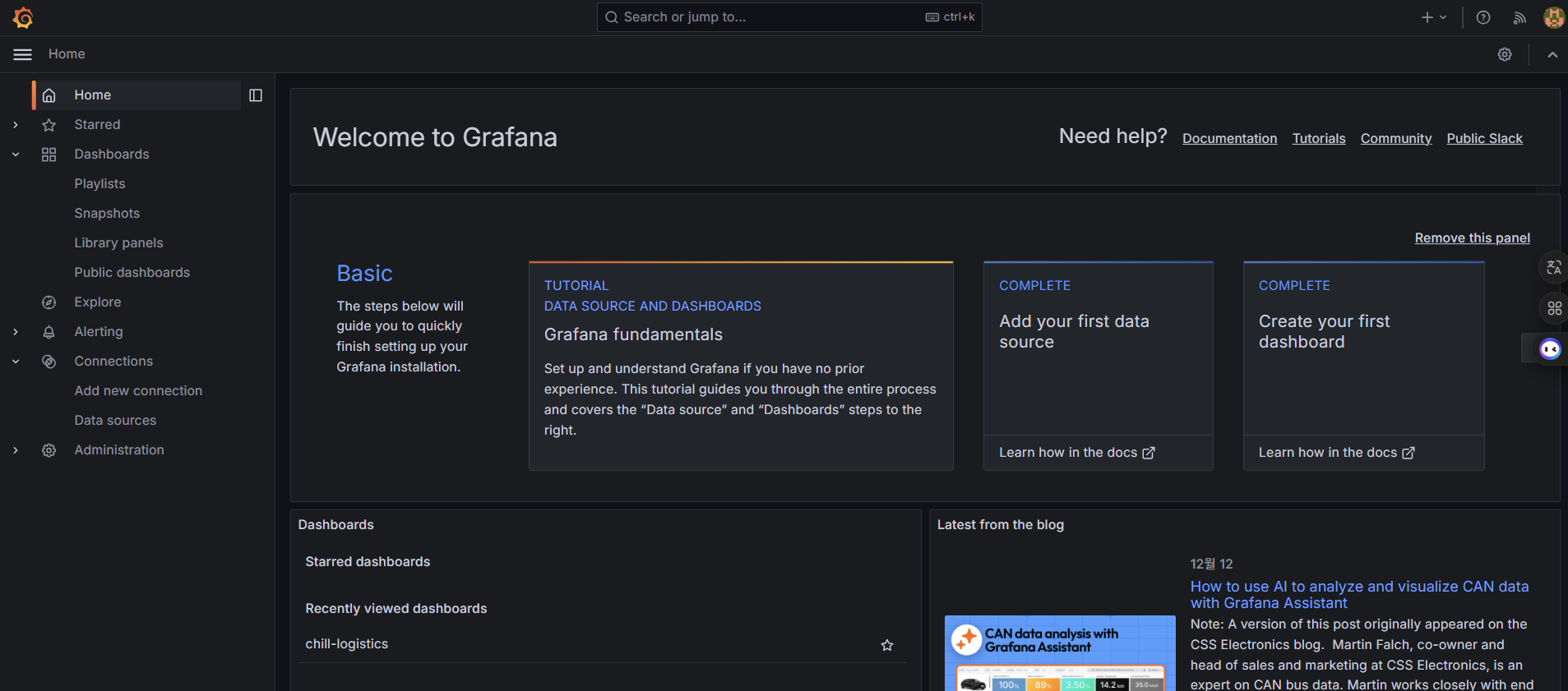This screenshot has width=1568, height=691.
Task: Click the Latest from the blog title
Action: 1001,525
